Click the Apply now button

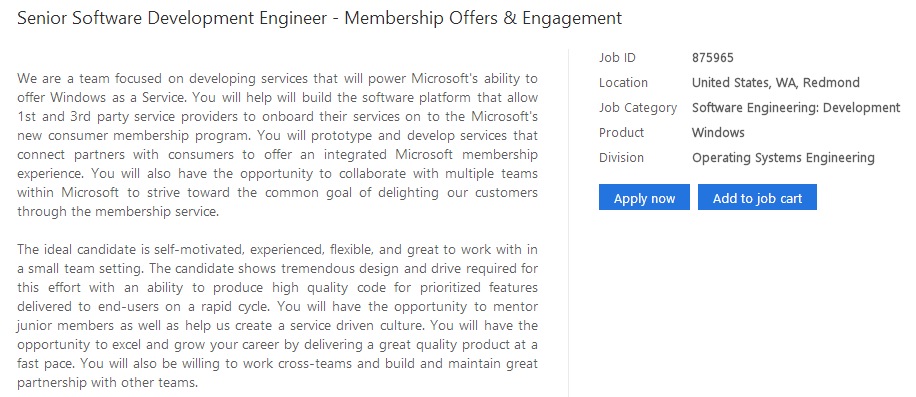pos(644,197)
